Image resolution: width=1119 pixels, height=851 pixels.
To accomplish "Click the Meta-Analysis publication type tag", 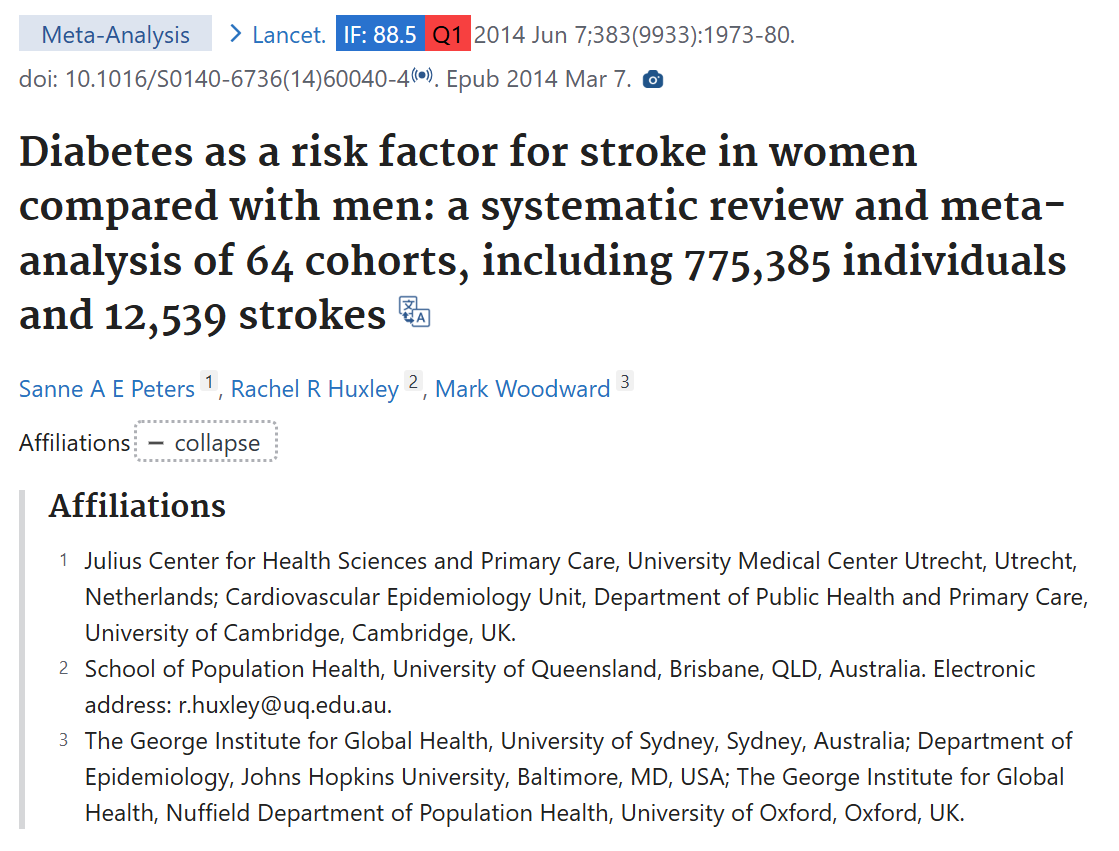I will click(115, 35).
